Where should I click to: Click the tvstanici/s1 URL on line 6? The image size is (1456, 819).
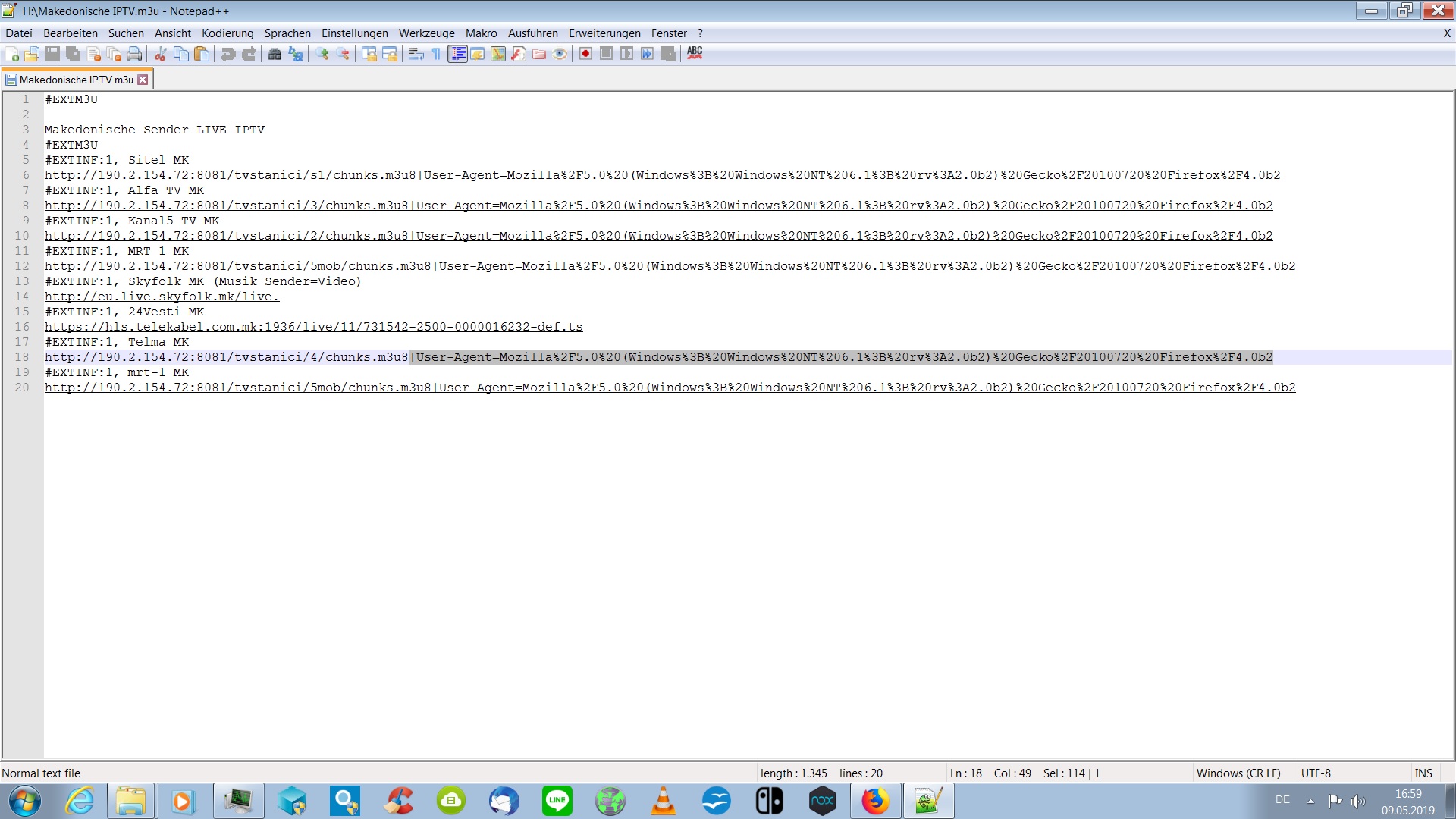(662, 175)
